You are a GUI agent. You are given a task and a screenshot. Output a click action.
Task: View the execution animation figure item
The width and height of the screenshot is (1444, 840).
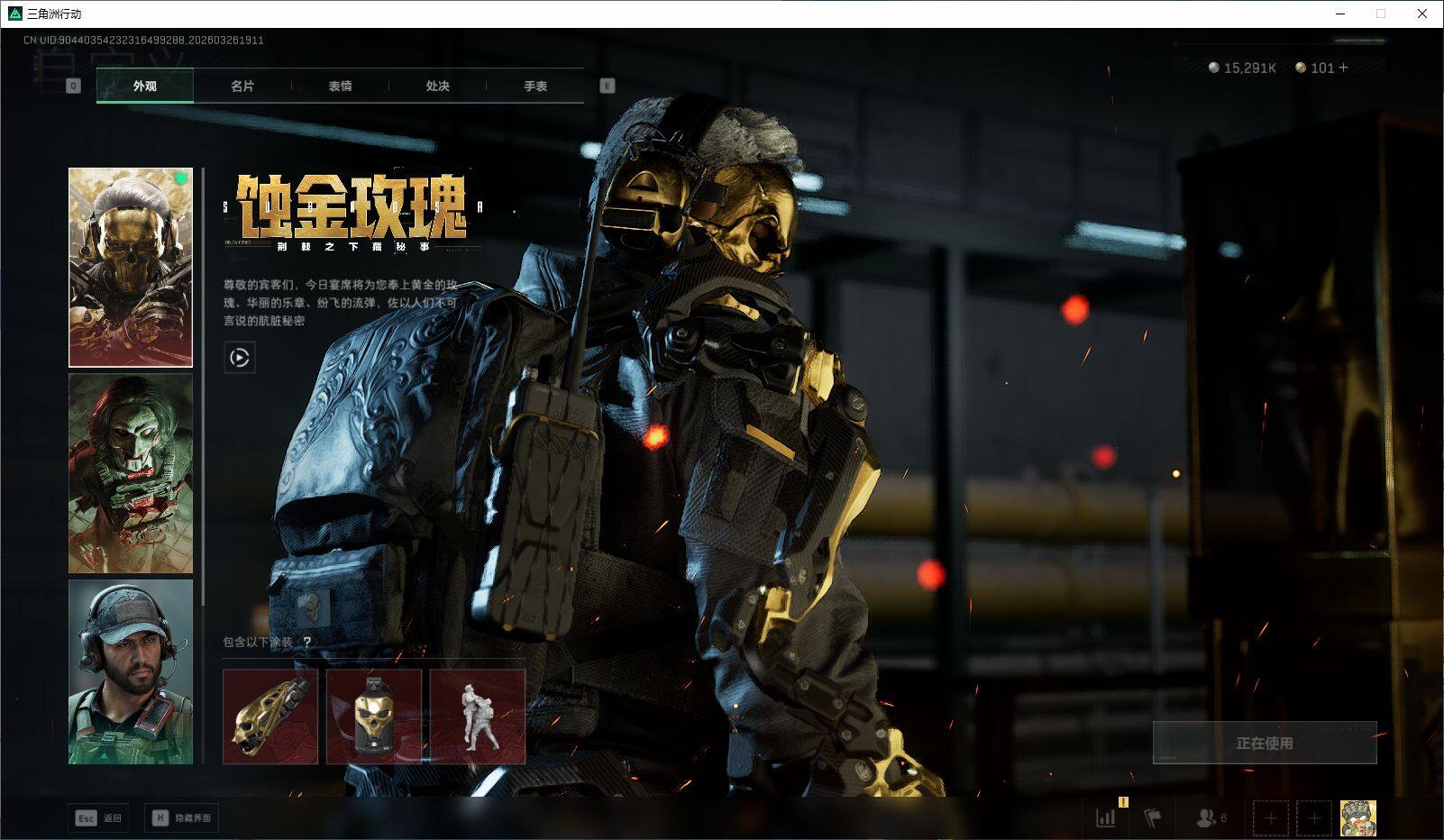[x=478, y=717]
